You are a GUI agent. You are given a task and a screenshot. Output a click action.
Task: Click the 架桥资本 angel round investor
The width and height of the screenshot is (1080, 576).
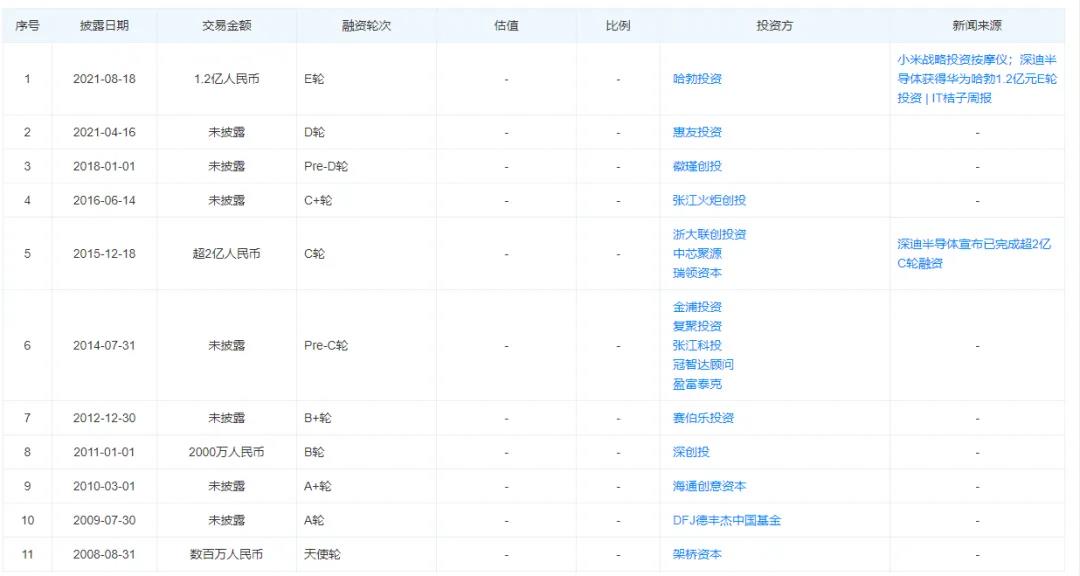click(x=697, y=554)
